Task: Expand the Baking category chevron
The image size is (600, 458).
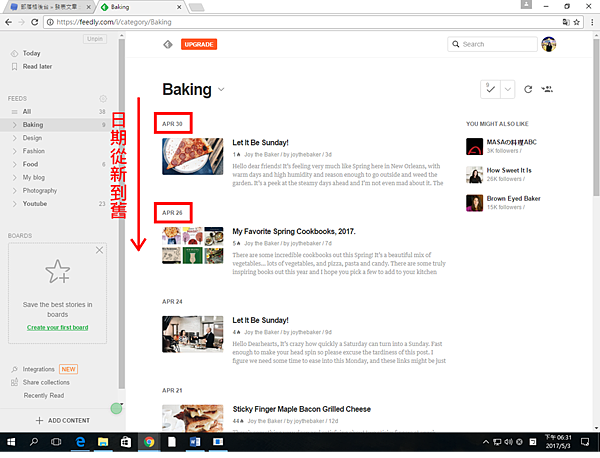Action: click(15, 125)
